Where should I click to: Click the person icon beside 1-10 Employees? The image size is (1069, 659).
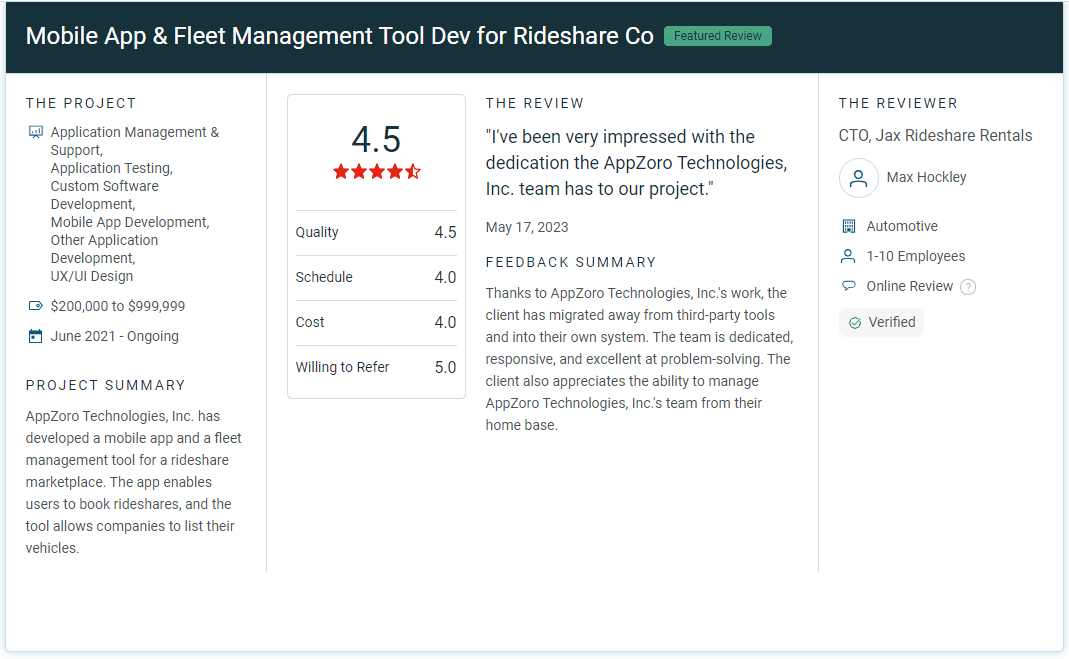tap(849, 256)
